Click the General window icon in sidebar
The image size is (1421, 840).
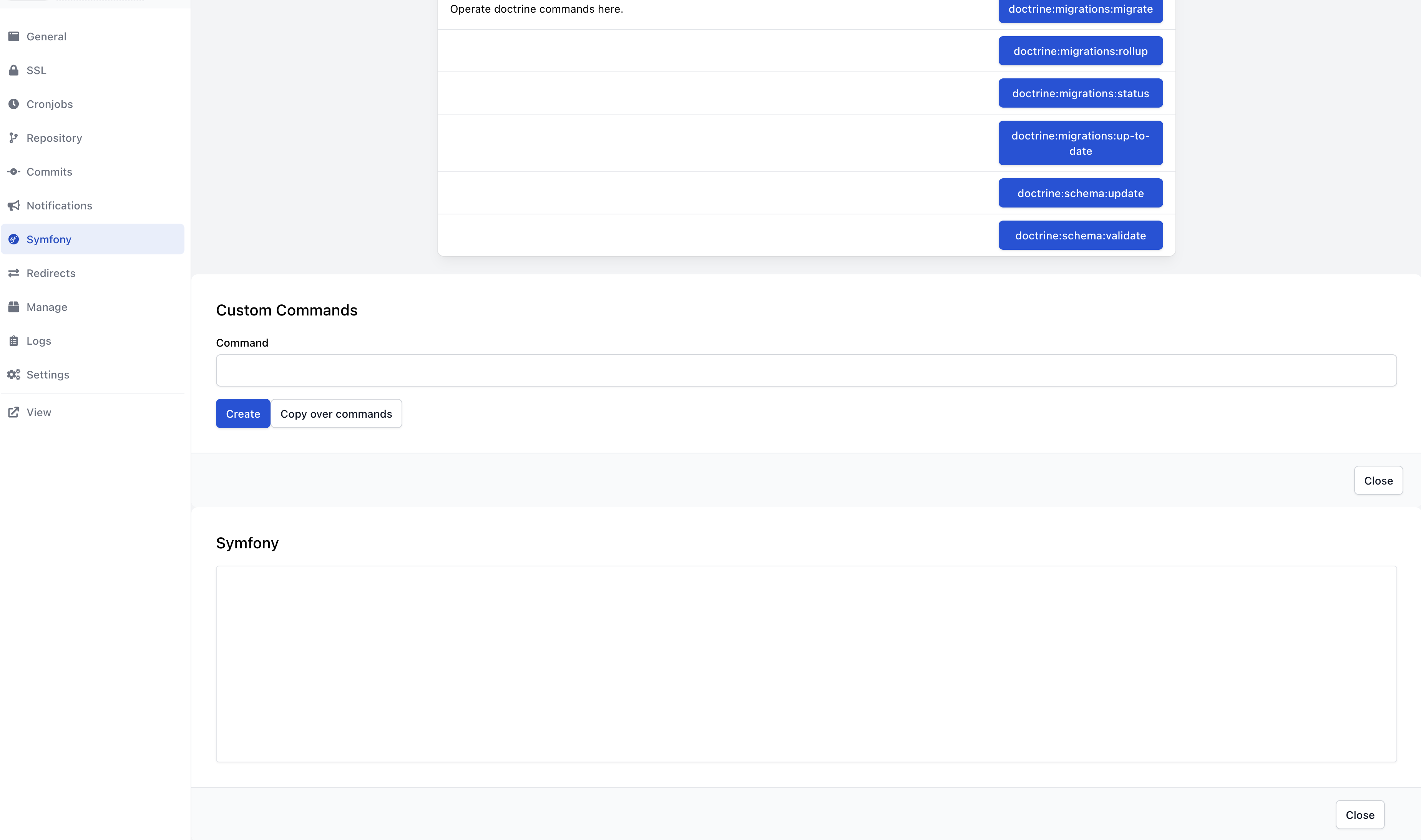(x=13, y=36)
